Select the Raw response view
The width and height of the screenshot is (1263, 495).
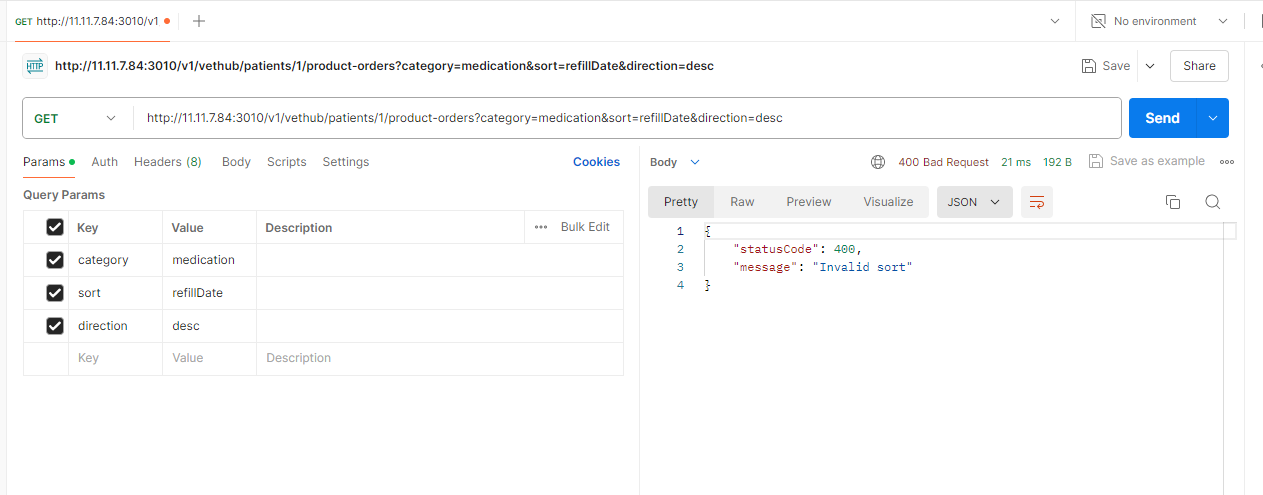coord(742,202)
